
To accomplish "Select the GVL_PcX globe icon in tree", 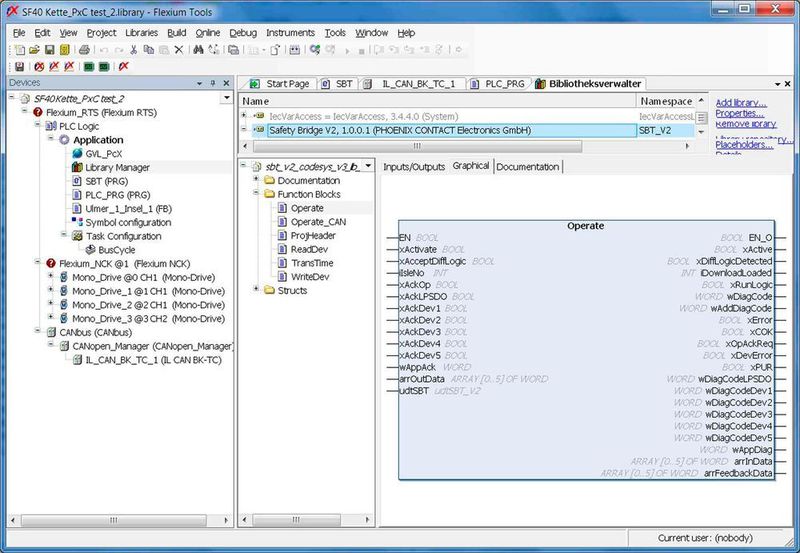I will [x=76, y=154].
